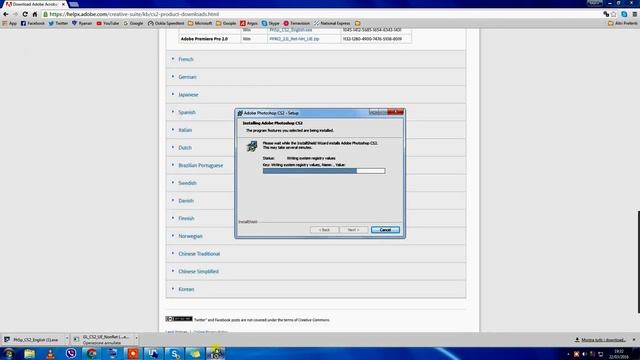Switch to Chrome in the taskbar
The image size is (640, 360).
[x=91, y=353]
